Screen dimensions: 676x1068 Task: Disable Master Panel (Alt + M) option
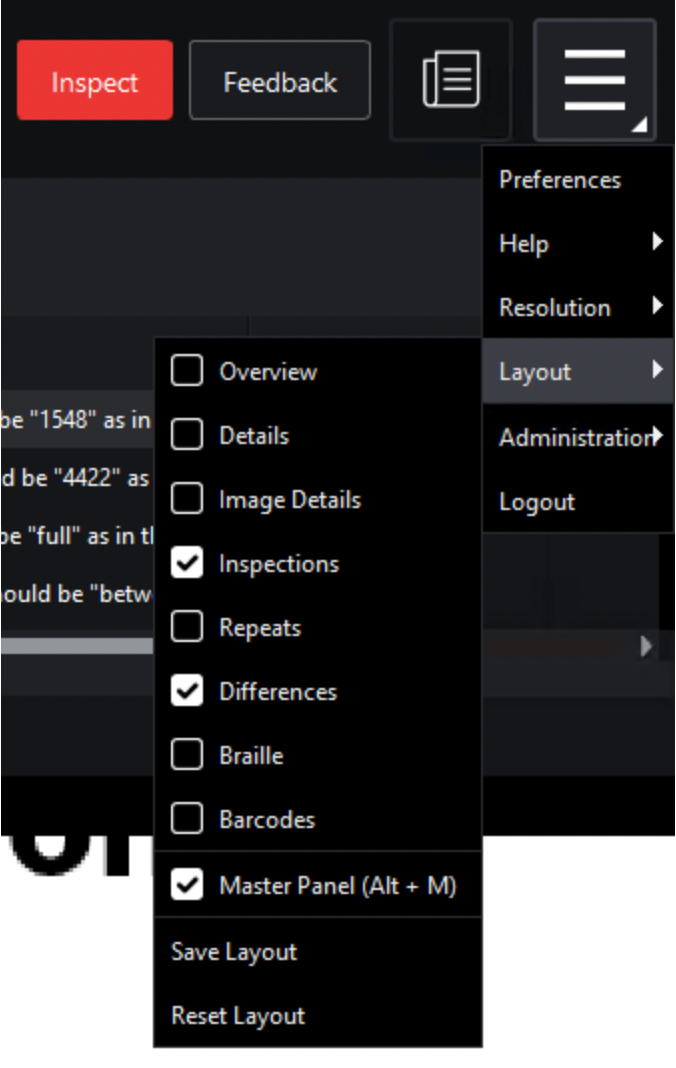[x=187, y=885]
